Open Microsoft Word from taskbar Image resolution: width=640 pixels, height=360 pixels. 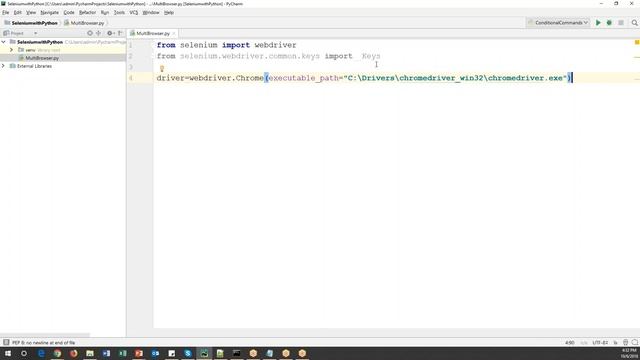pyautogui.click(x=106, y=353)
